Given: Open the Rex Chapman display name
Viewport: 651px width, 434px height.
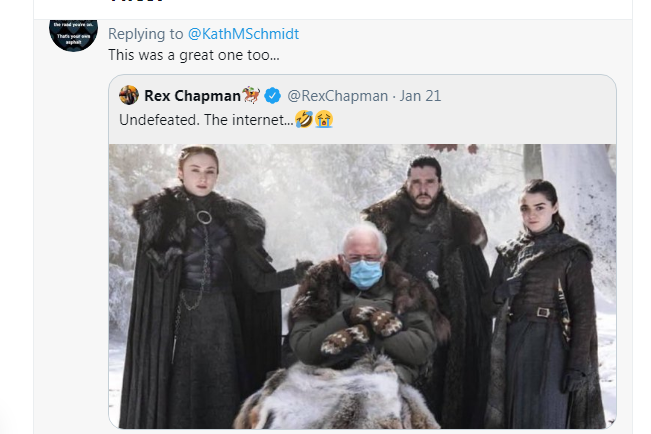Looking at the screenshot, I should click(193, 96).
